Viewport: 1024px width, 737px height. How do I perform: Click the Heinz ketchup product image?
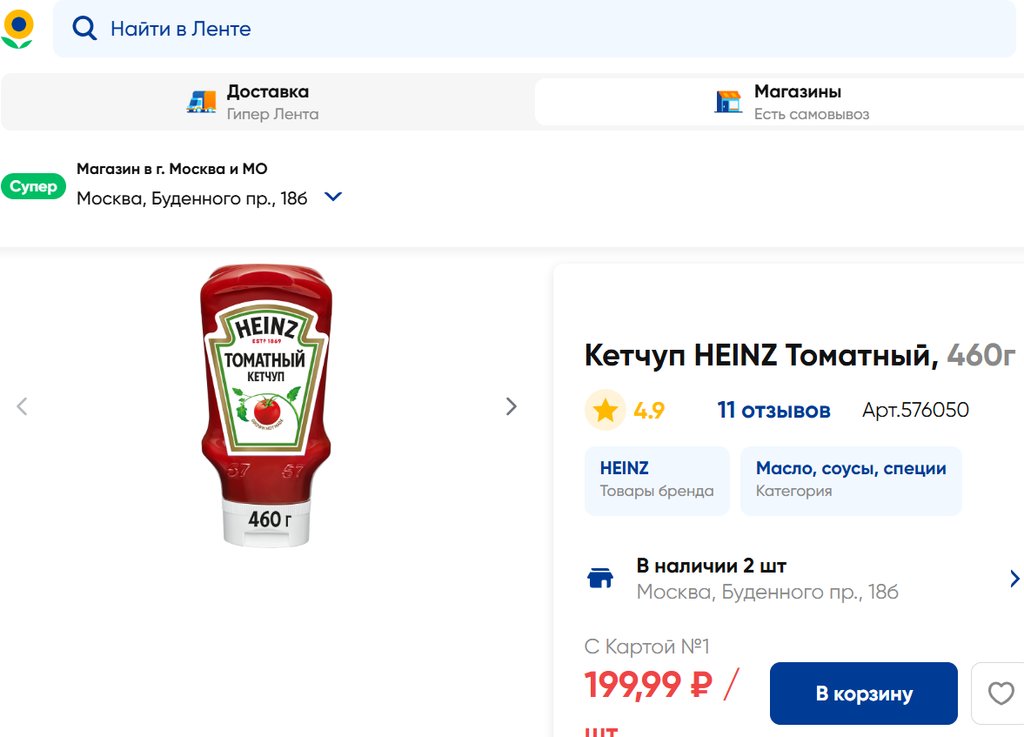click(x=266, y=405)
